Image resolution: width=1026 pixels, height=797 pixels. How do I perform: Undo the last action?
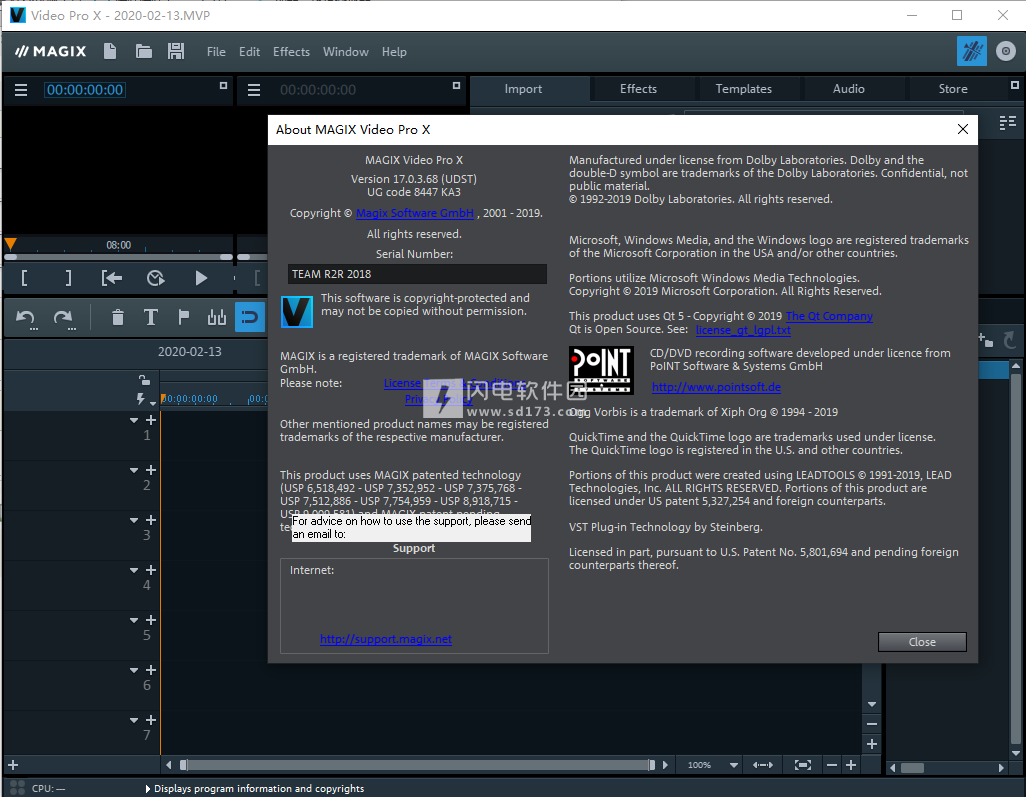click(x=26, y=318)
